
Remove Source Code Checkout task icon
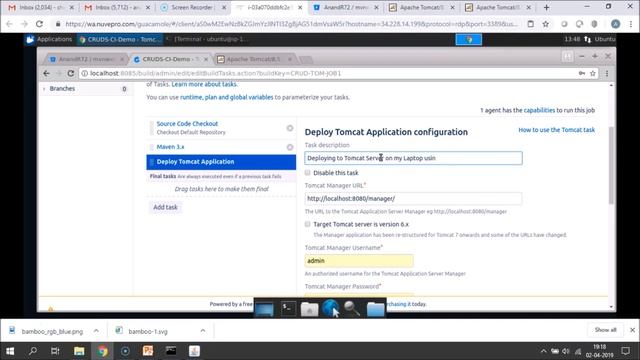(290, 128)
